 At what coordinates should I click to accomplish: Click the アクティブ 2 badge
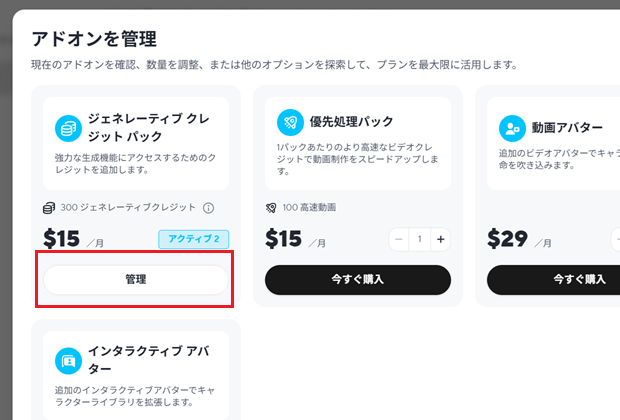pyautogui.click(x=194, y=239)
